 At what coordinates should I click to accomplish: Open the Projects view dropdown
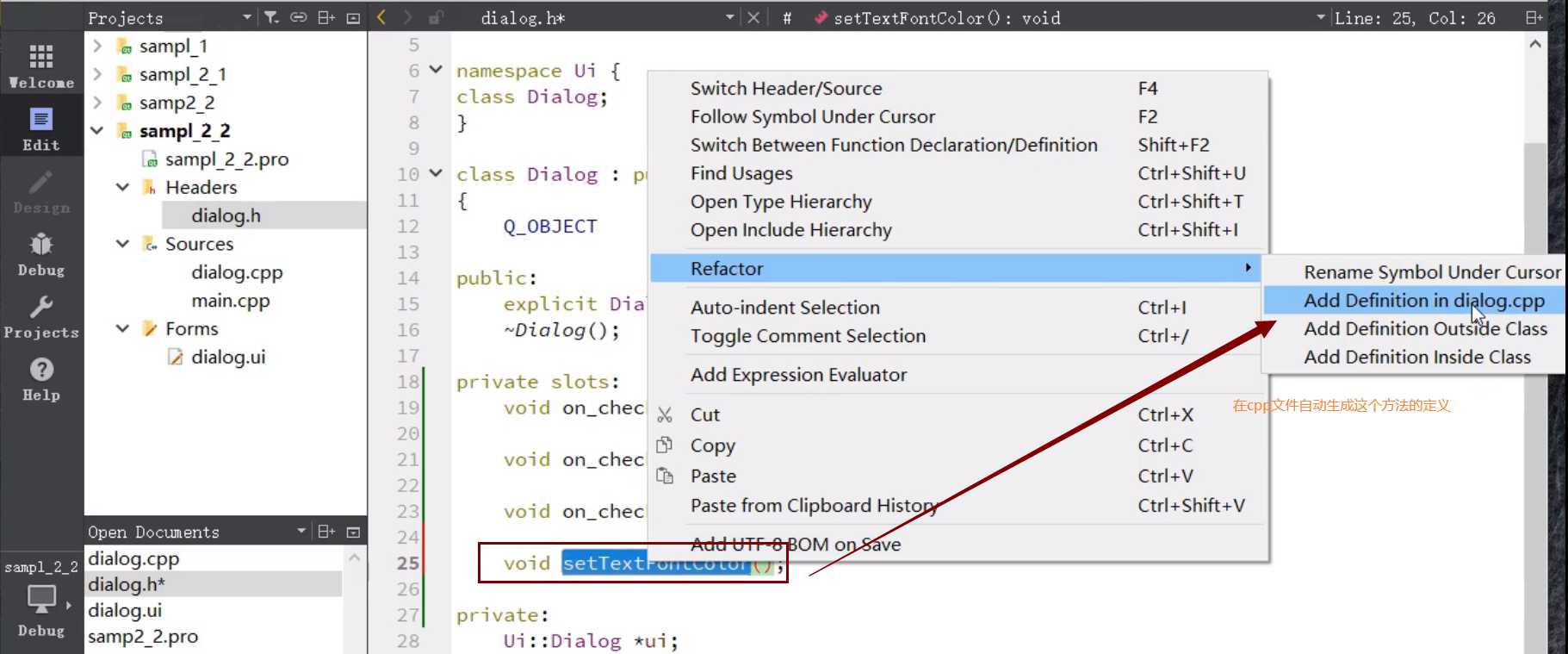click(247, 17)
